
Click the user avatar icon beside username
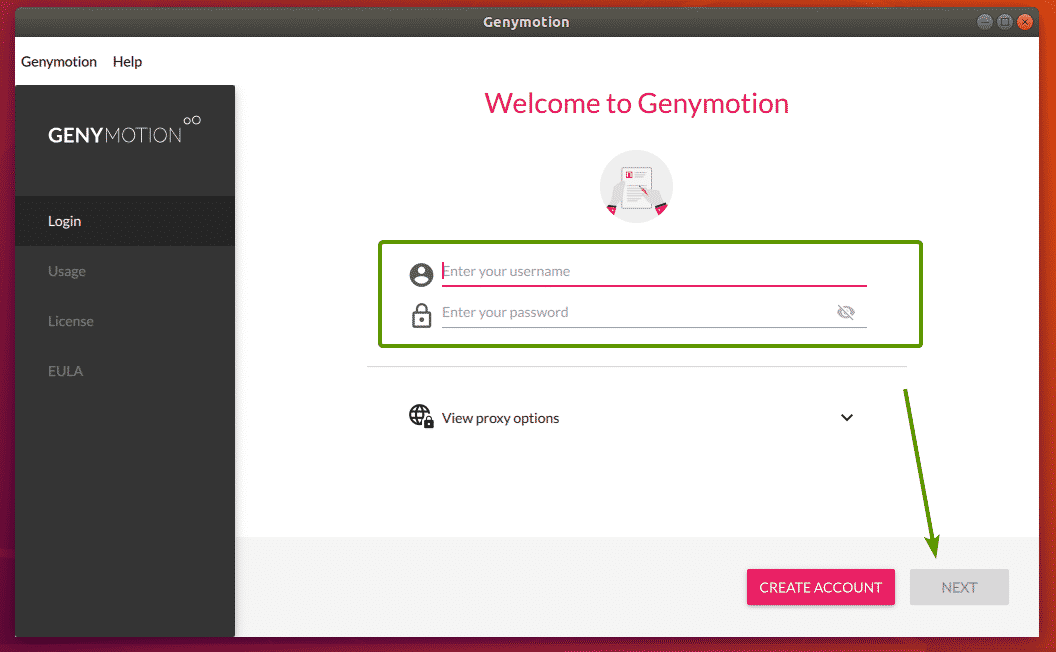pyautogui.click(x=421, y=275)
